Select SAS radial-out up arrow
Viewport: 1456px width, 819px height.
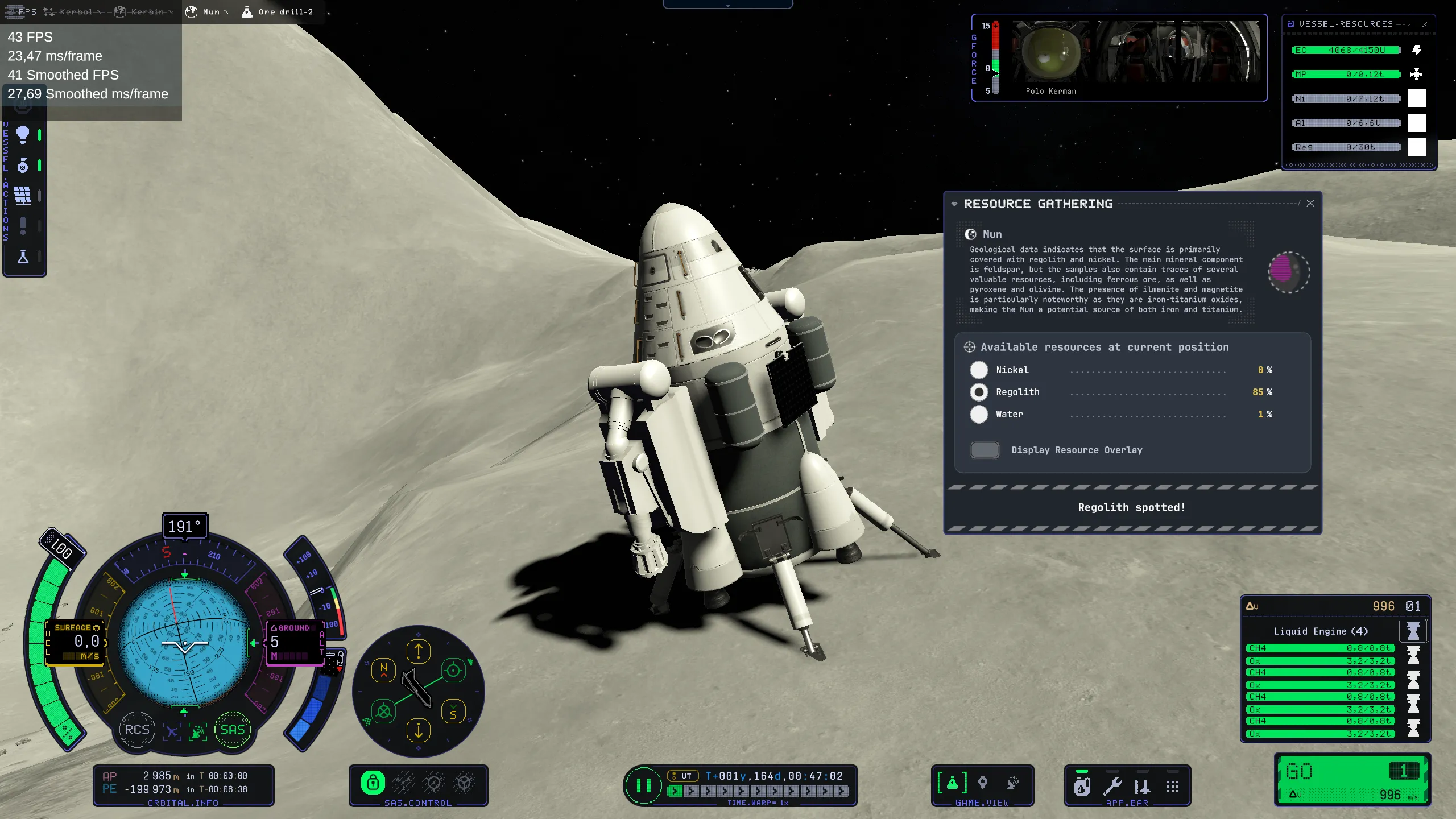point(419,651)
